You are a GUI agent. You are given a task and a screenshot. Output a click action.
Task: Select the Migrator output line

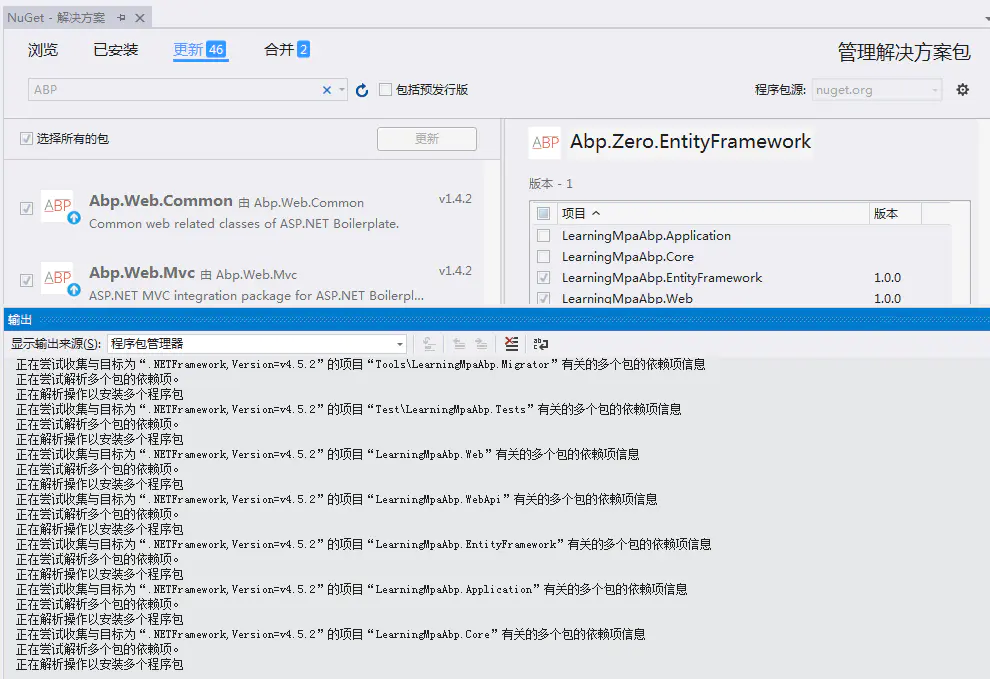click(361, 364)
